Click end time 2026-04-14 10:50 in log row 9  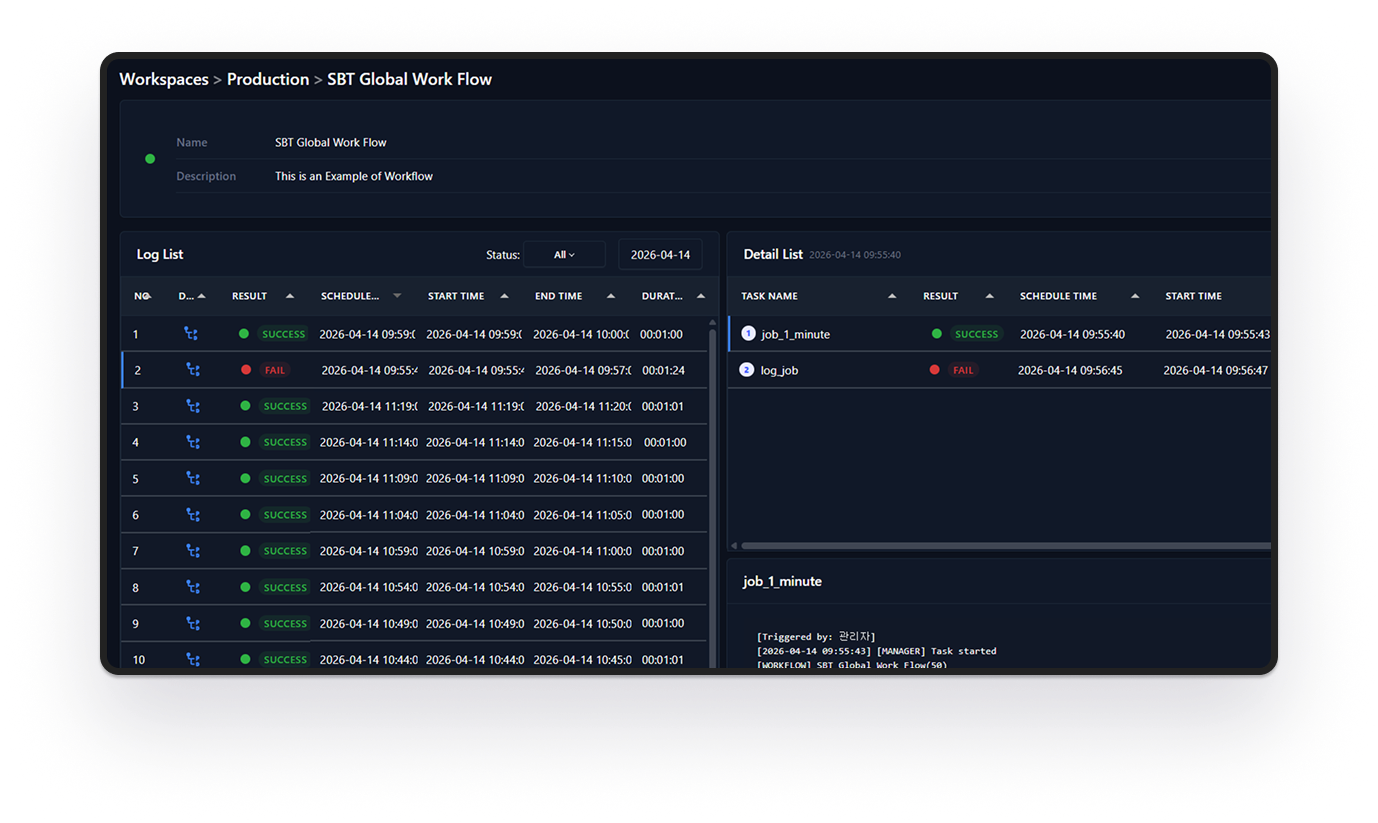[582, 623]
